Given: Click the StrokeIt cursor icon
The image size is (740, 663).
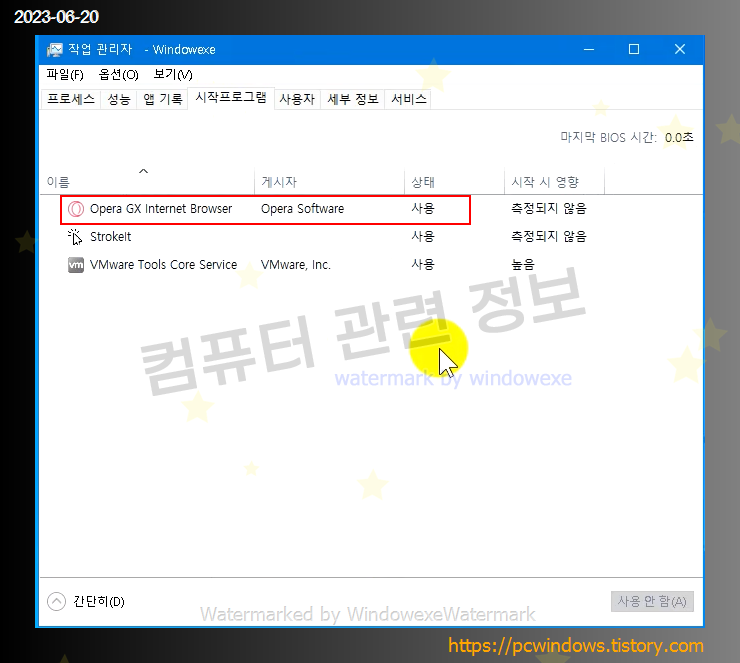Looking at the screenshot, I should coord(75,237).
